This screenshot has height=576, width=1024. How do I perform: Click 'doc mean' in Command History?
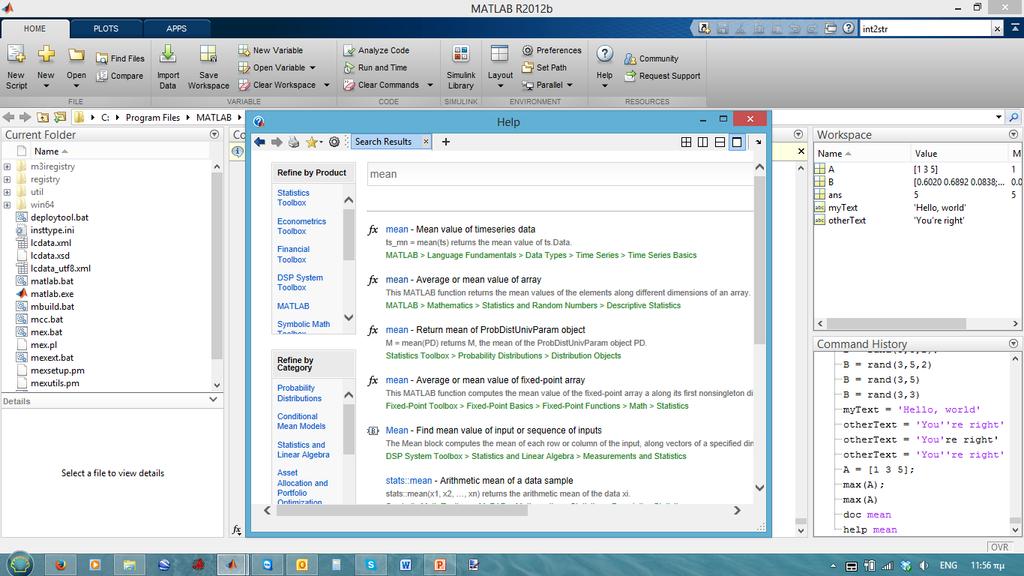coord(867,515)
